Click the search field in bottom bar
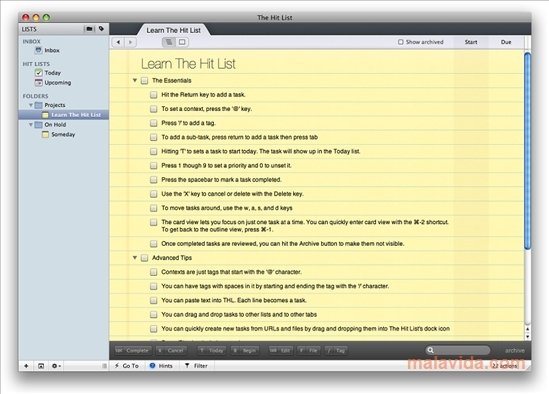 458,350
